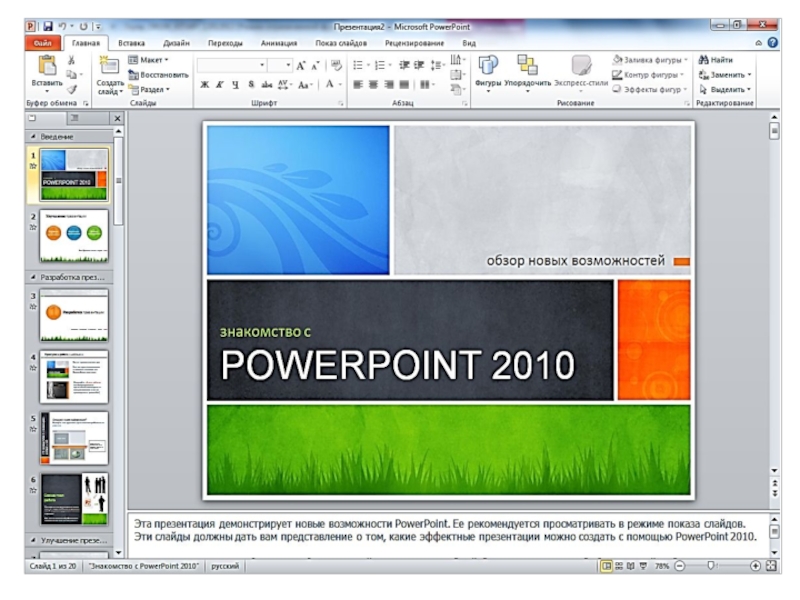Open the Layout (Макет) dropdown
The image size is (800, 600).
150,60
